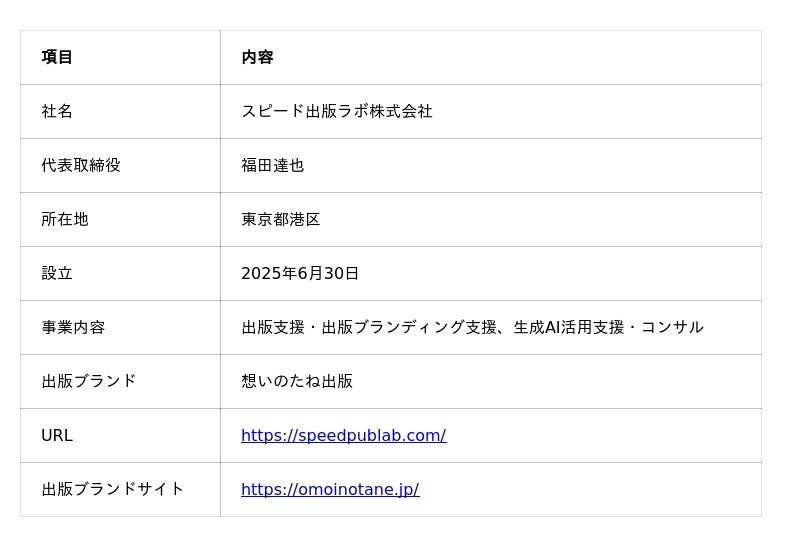This screenshot has width=800, height=547.
Task: Click the 内容 column header
Action: (x=257, y=57)
